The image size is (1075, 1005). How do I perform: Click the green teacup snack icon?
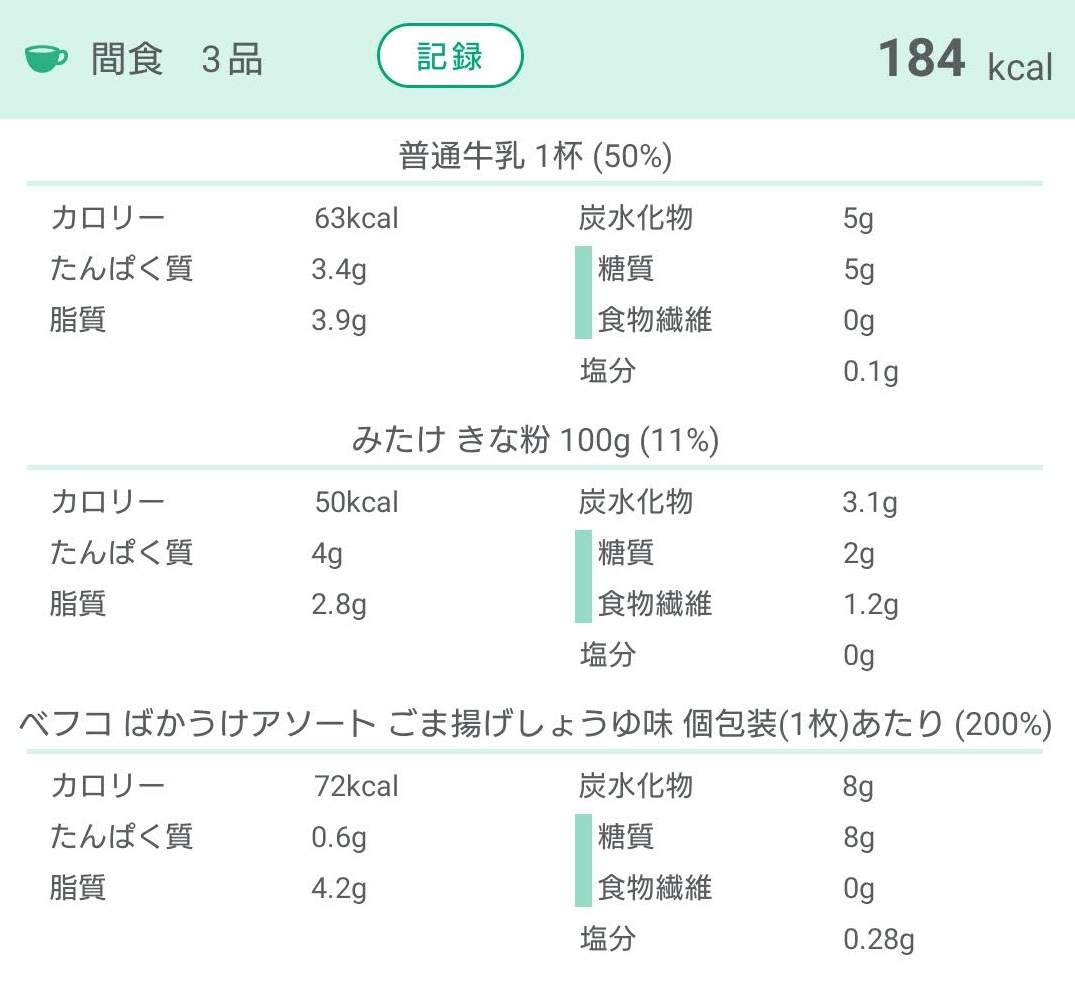click(46, 59)
